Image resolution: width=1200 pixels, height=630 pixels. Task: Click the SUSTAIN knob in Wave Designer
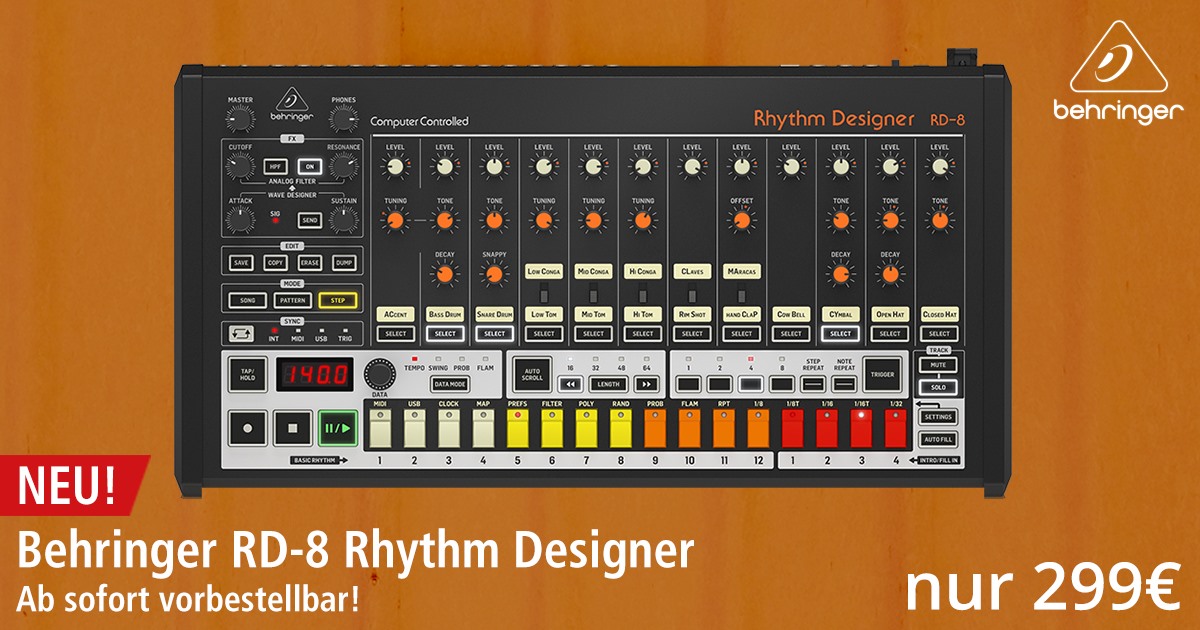pyautogui.click(x=343, y=219)
